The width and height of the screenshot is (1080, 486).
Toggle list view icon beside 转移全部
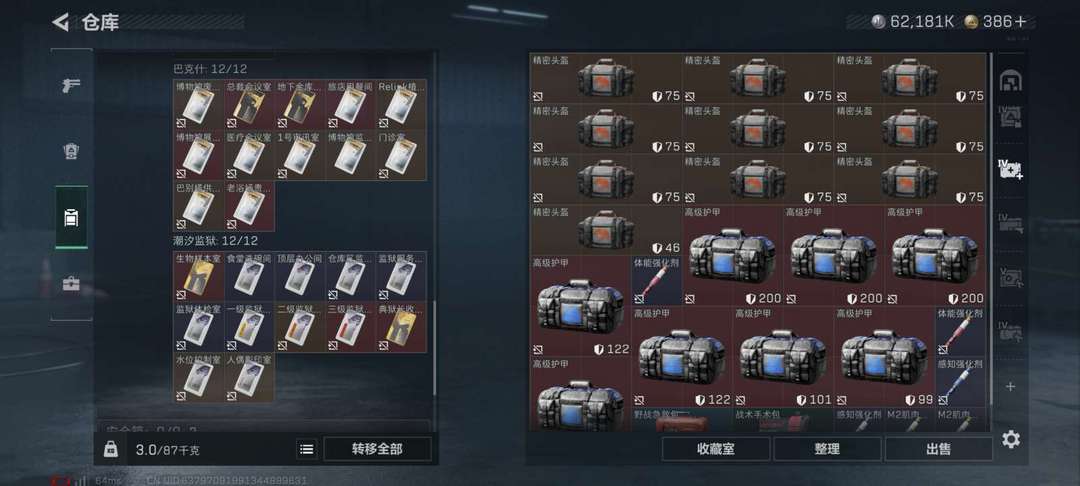coord(307,449)
